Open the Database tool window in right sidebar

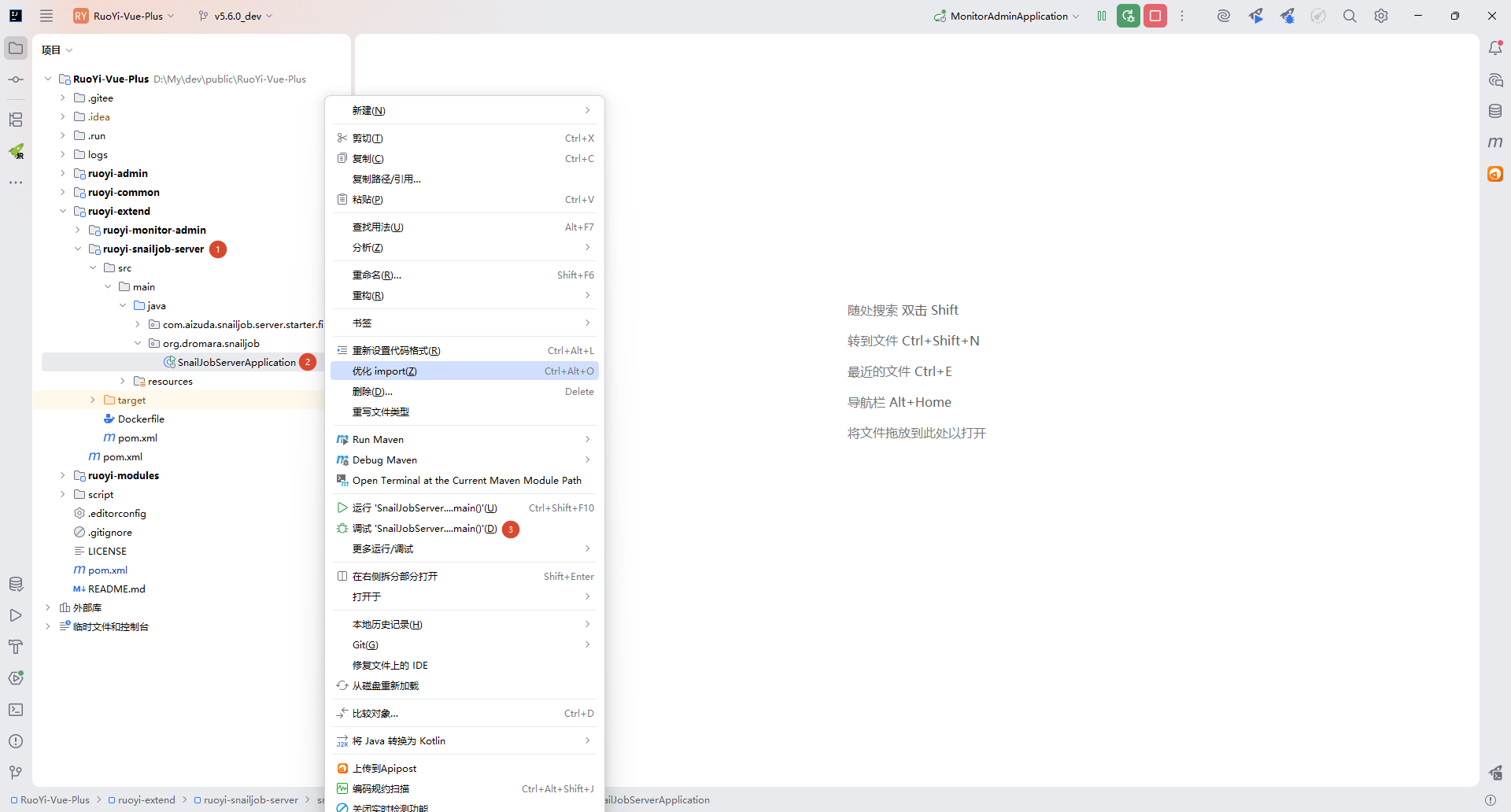[1495, 111]
